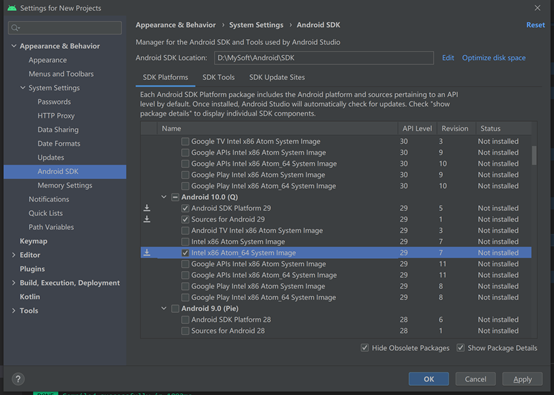Screen dimensions: 554x395
Task: Click Optimize disk space link
Action: 494,58
